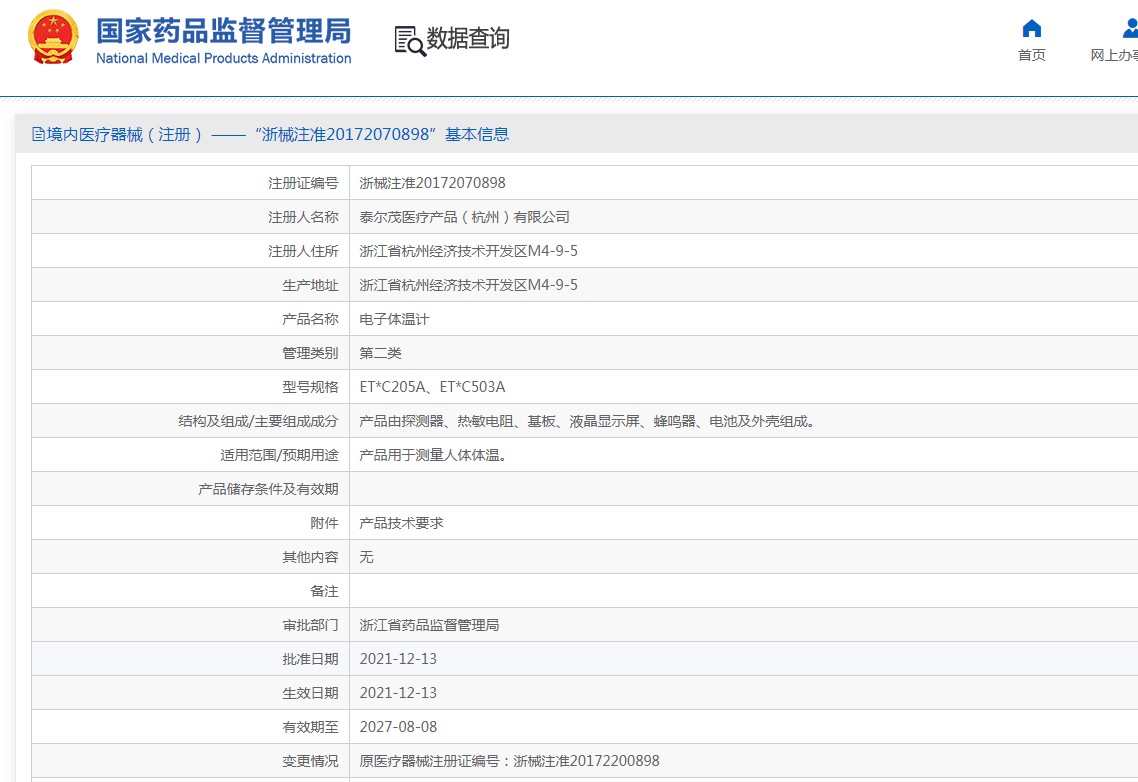The height and width of the screenshot is (782, 1138).
Task: Click 备注 label
Action: [x=324, y=591]
